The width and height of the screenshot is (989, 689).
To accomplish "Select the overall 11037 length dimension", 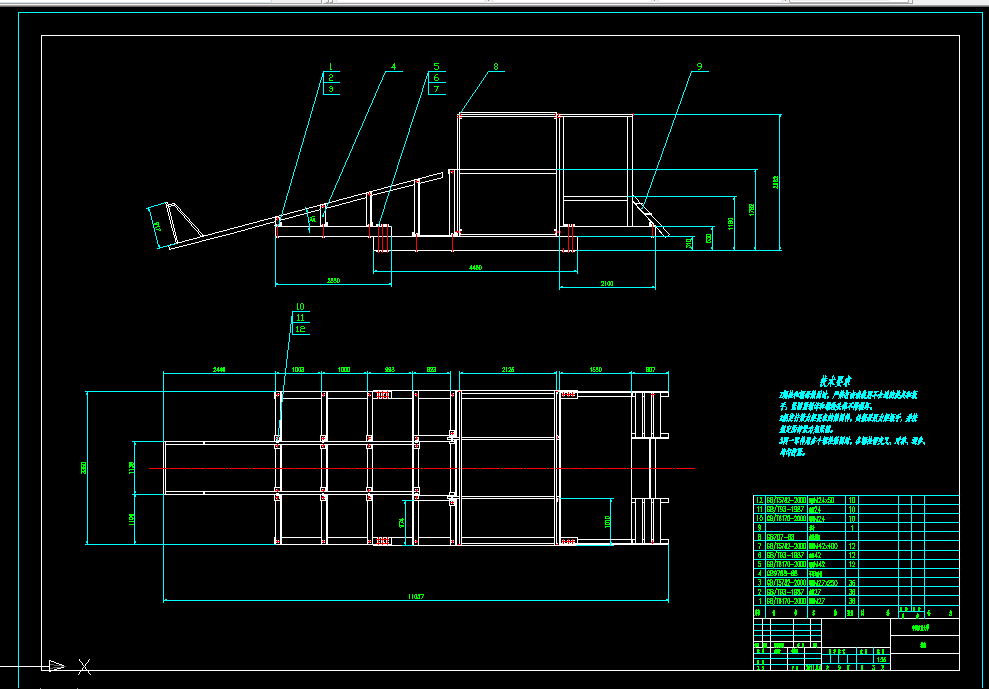I will [415, 596].
